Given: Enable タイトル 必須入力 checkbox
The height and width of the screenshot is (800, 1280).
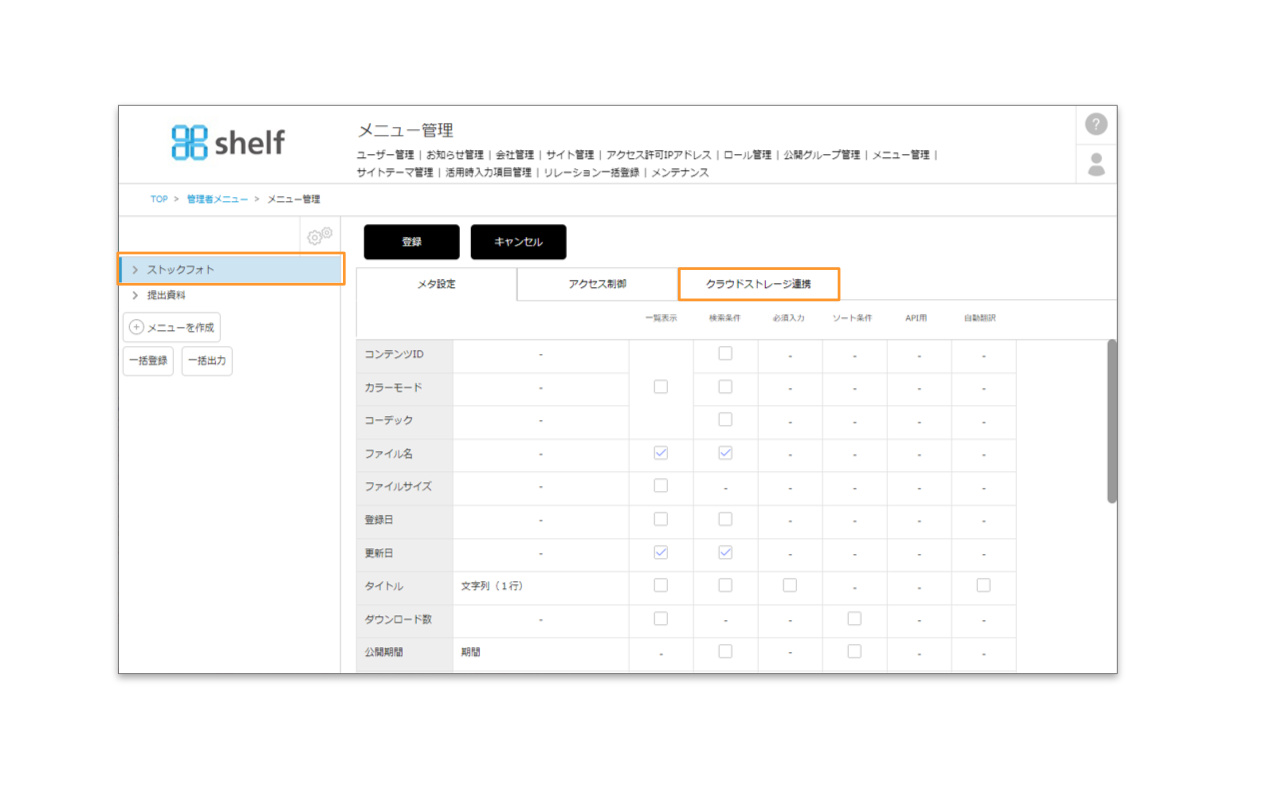Looking at the screenshot, I should [790, 585].
